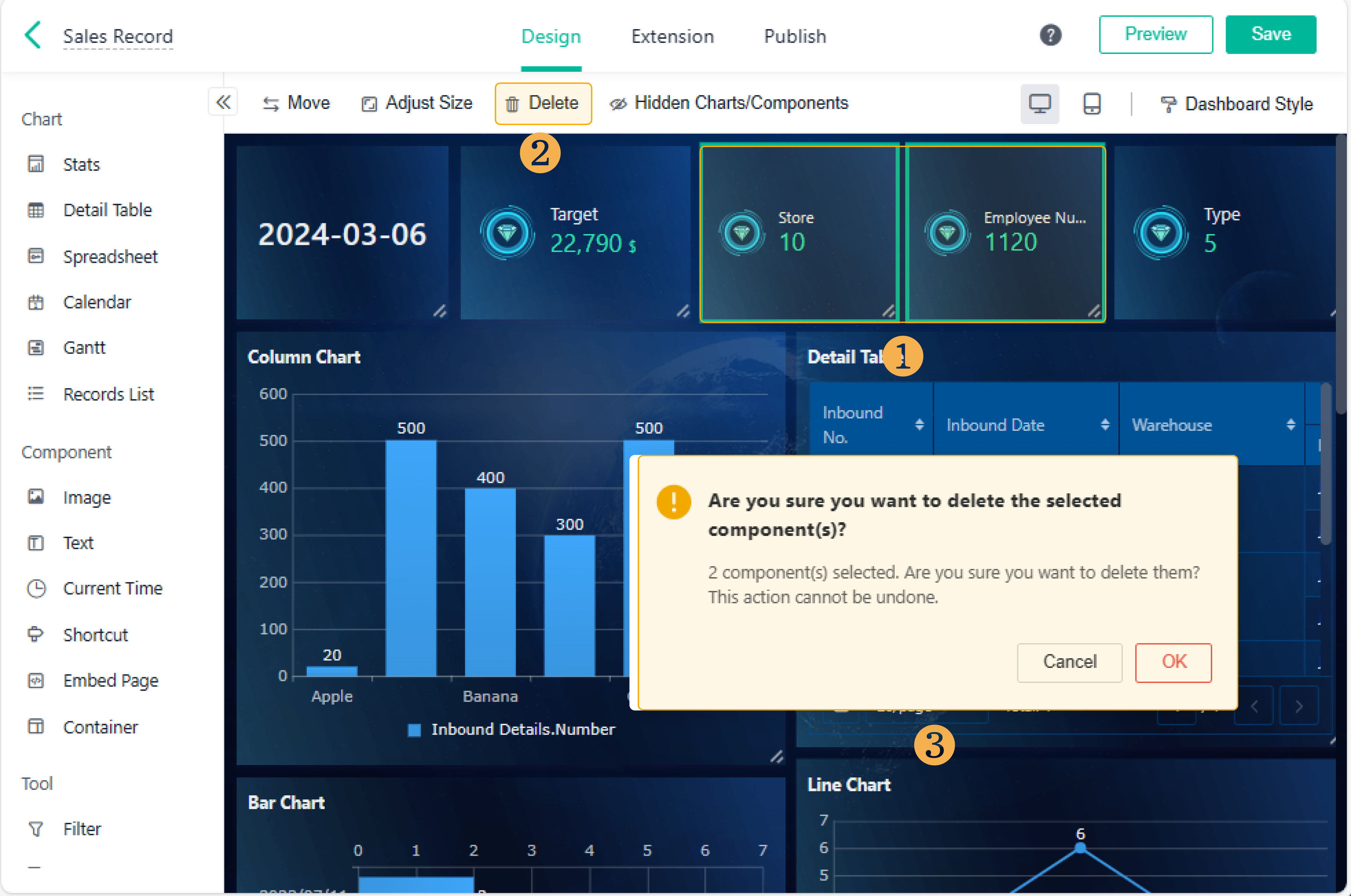Click the Line Chart title
Screen dimensions: 1351x896
click(849, 785)
